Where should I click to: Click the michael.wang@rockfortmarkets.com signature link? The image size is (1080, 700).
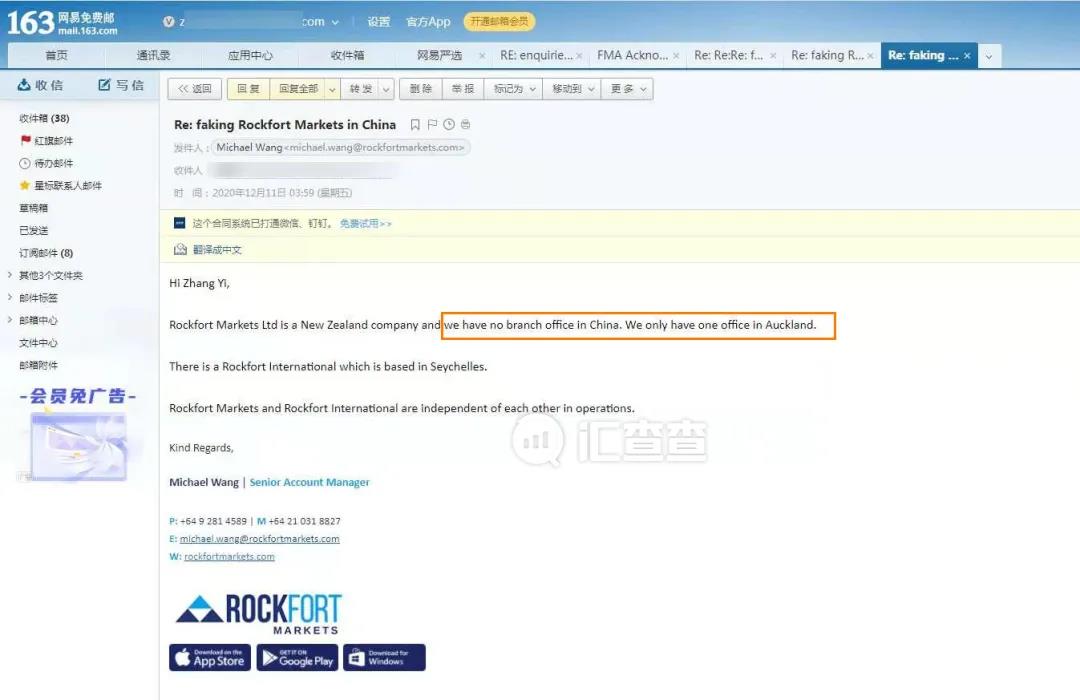pyautogui.click(x=260, y=539)
